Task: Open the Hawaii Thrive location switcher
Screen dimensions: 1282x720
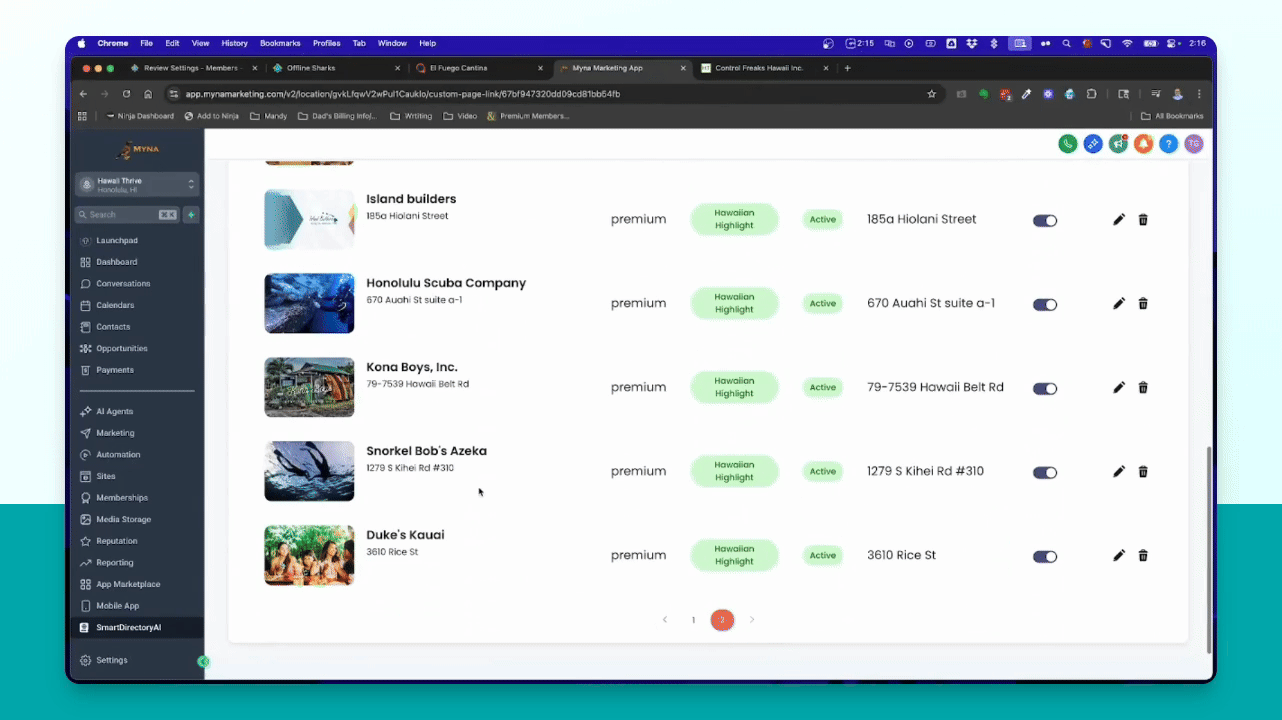Action: pos(138,185)
